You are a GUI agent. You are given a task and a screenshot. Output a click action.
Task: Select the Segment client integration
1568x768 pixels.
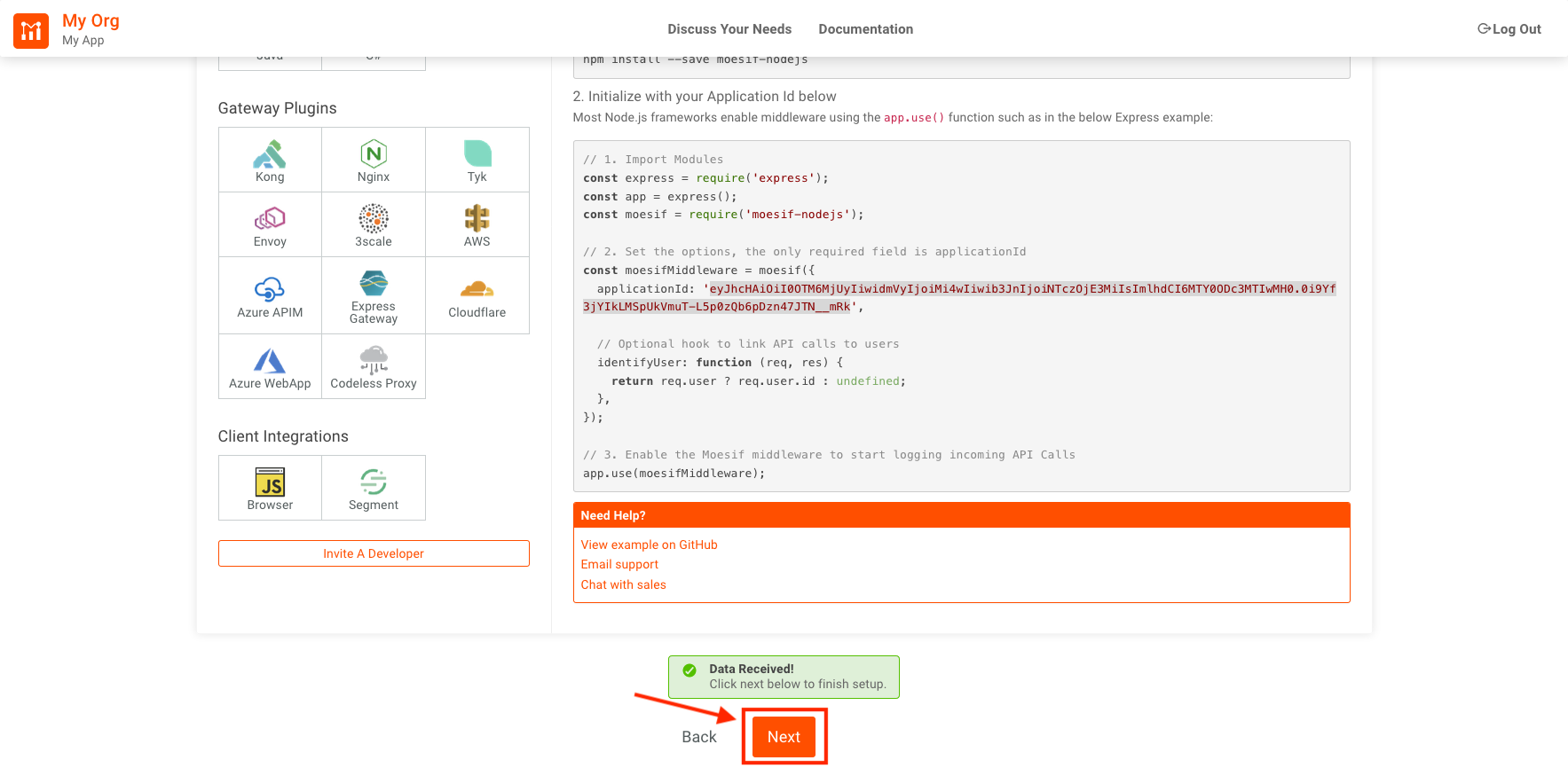click(374, 489)
